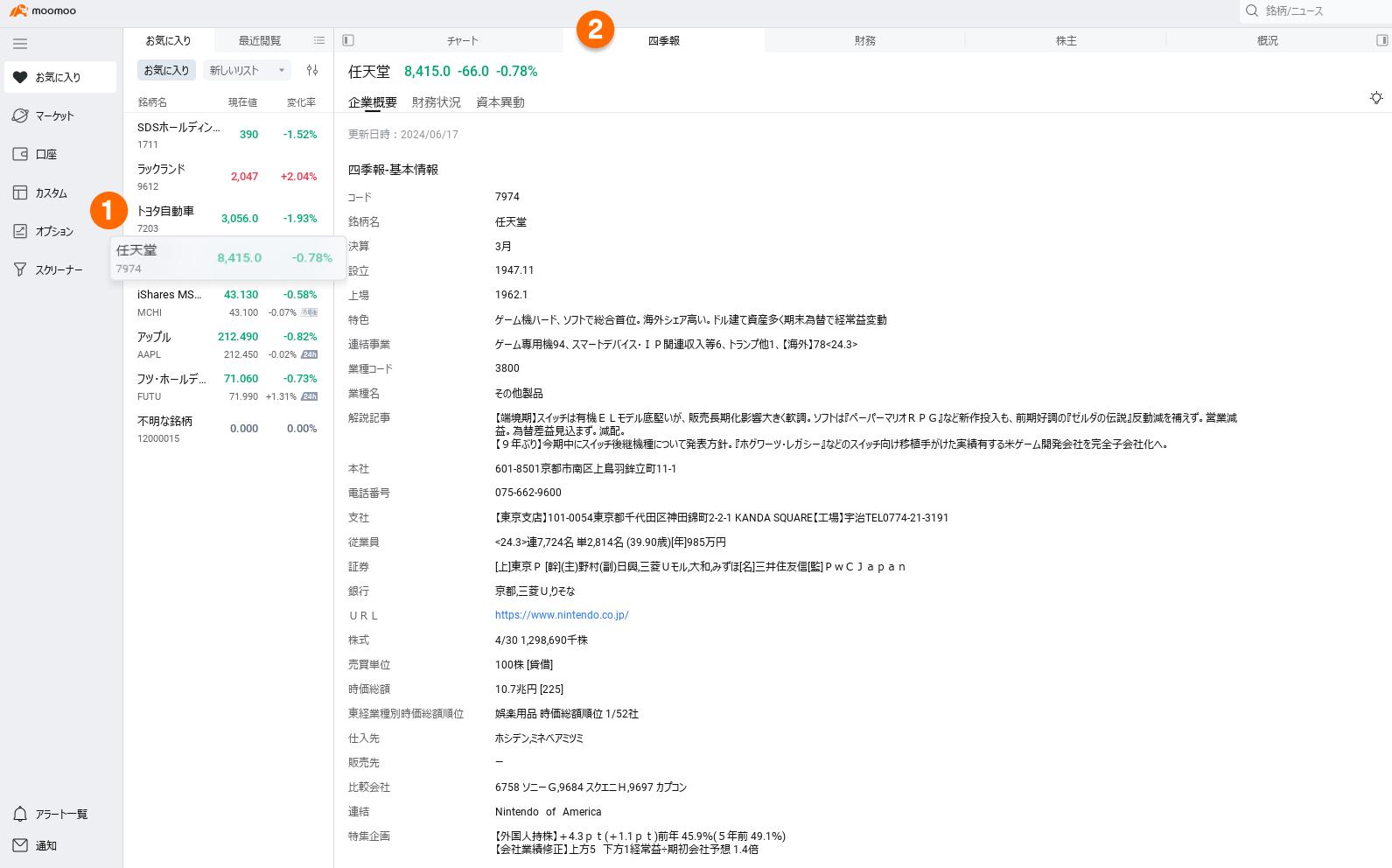This screenshot has width=1392, height=868.
Task: Click 業種コード value 3800
Action: 507,368
